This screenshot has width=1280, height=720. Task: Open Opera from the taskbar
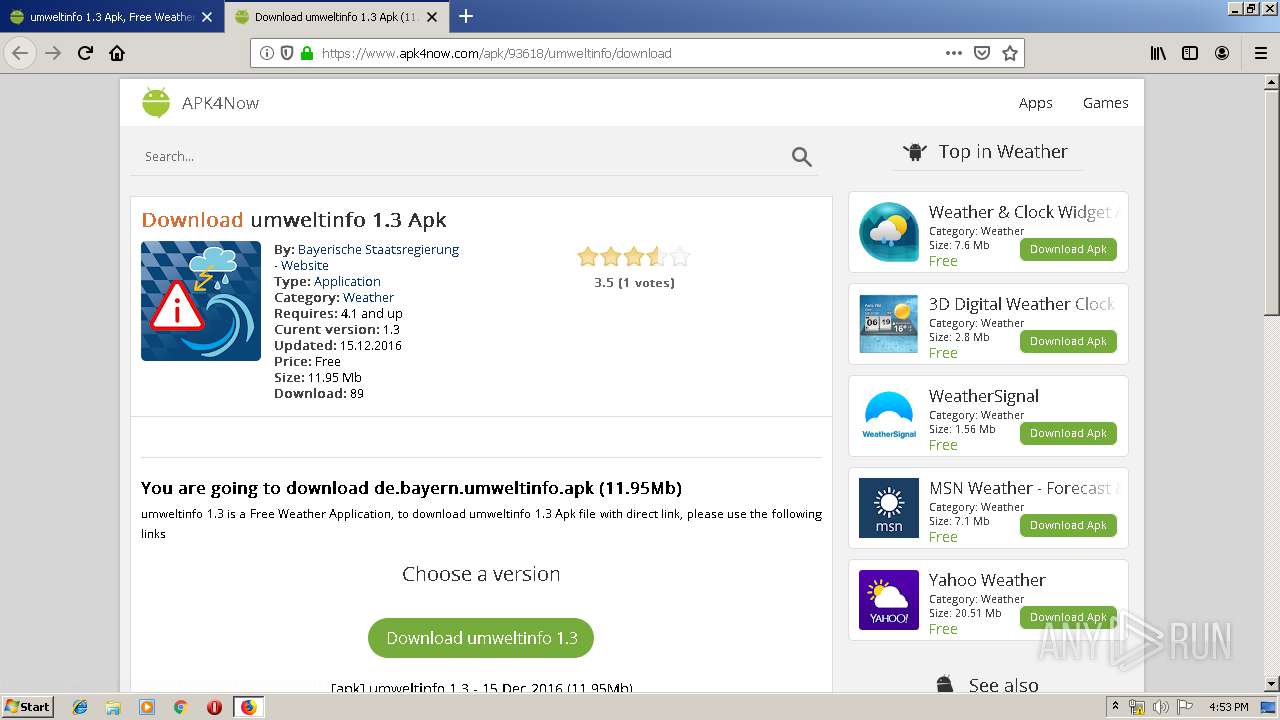(x=214, y=707)
